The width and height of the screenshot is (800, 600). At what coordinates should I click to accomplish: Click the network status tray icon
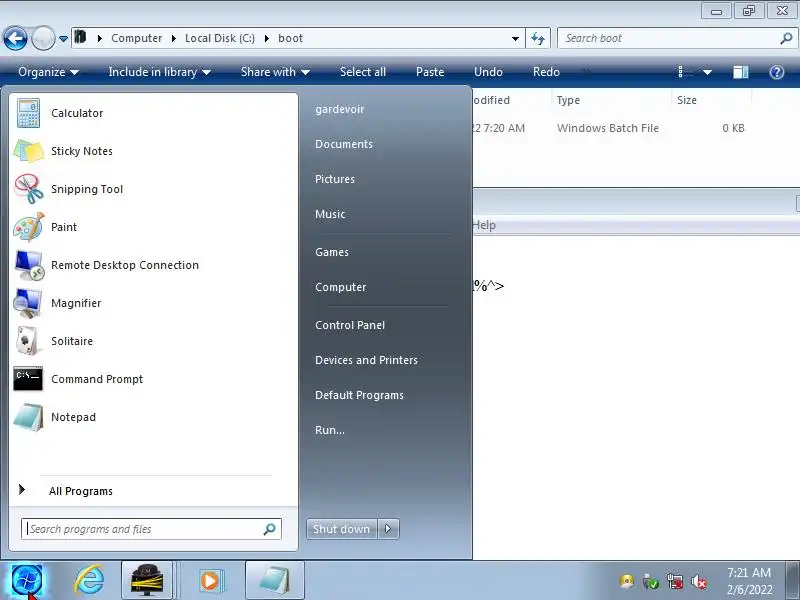(674, 582)
